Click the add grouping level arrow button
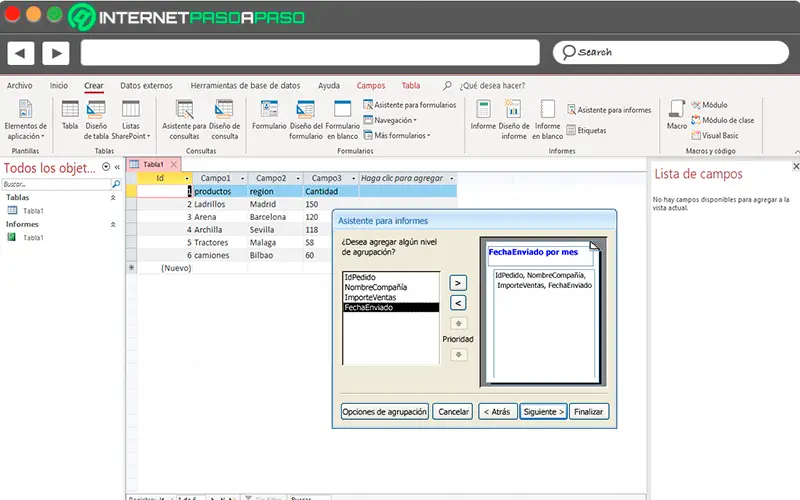The image size is (800, 500). click(x=457, y=283)
